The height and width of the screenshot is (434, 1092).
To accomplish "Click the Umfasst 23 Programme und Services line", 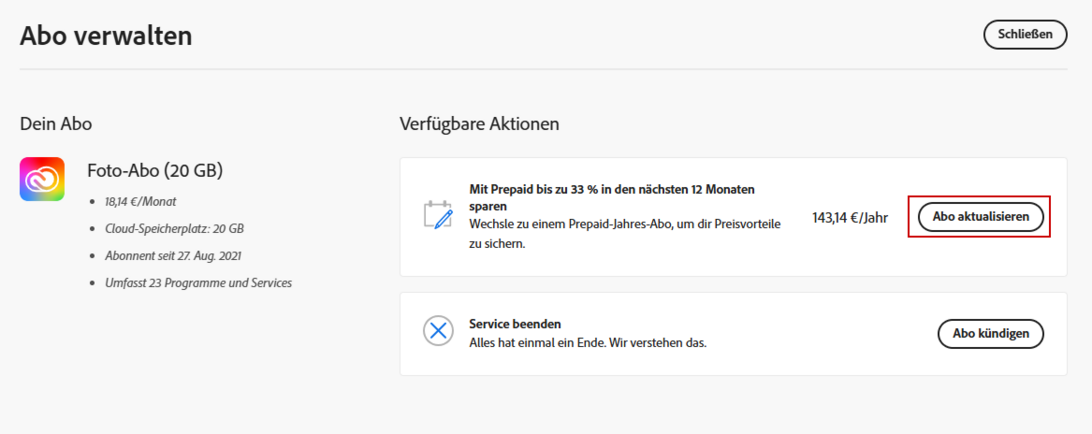I will click(198, 283).
